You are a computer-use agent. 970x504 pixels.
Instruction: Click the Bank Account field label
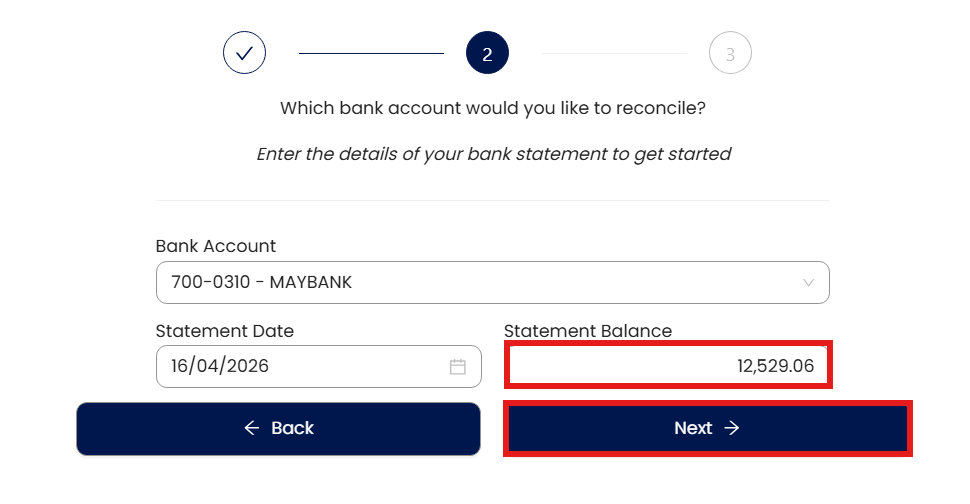pos(216,246)
